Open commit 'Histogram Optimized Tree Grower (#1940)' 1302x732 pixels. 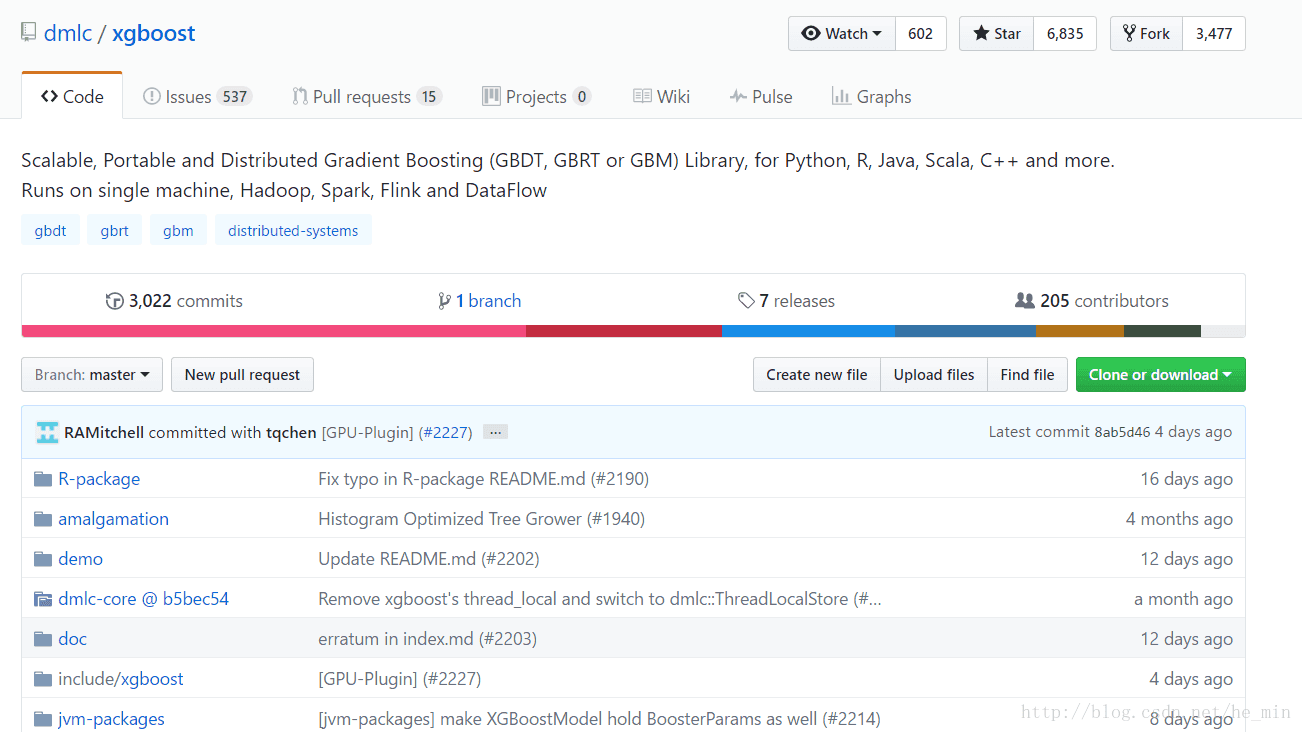click(x=481, y=519)
